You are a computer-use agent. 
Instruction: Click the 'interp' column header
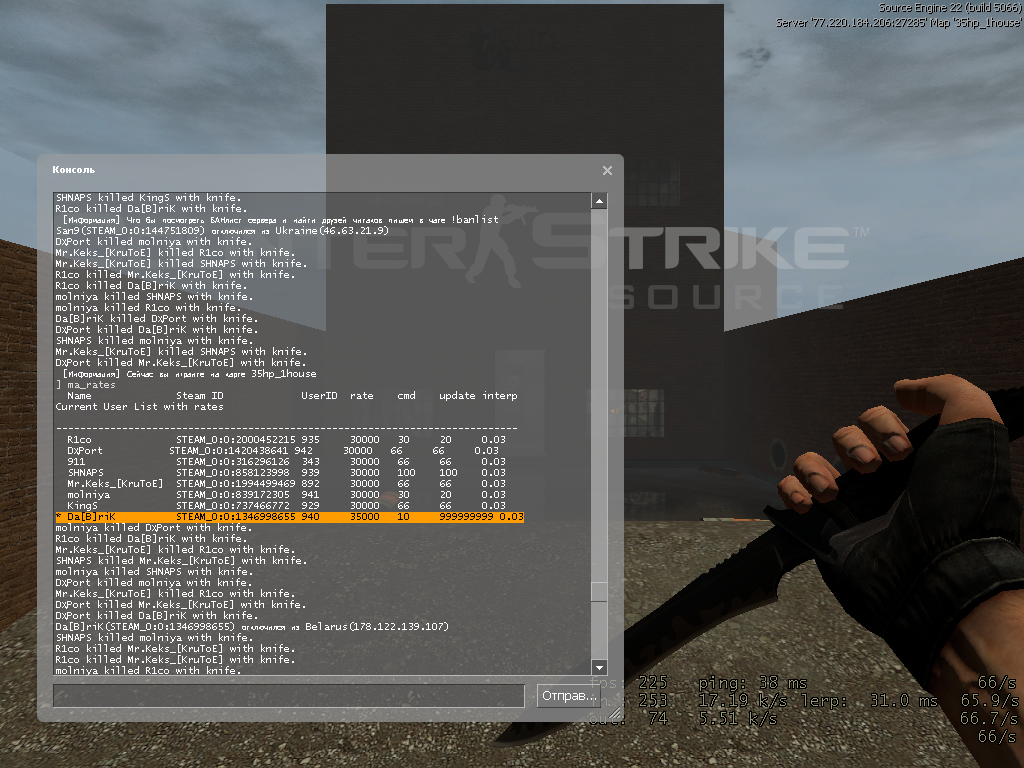(x=500, y=396)
